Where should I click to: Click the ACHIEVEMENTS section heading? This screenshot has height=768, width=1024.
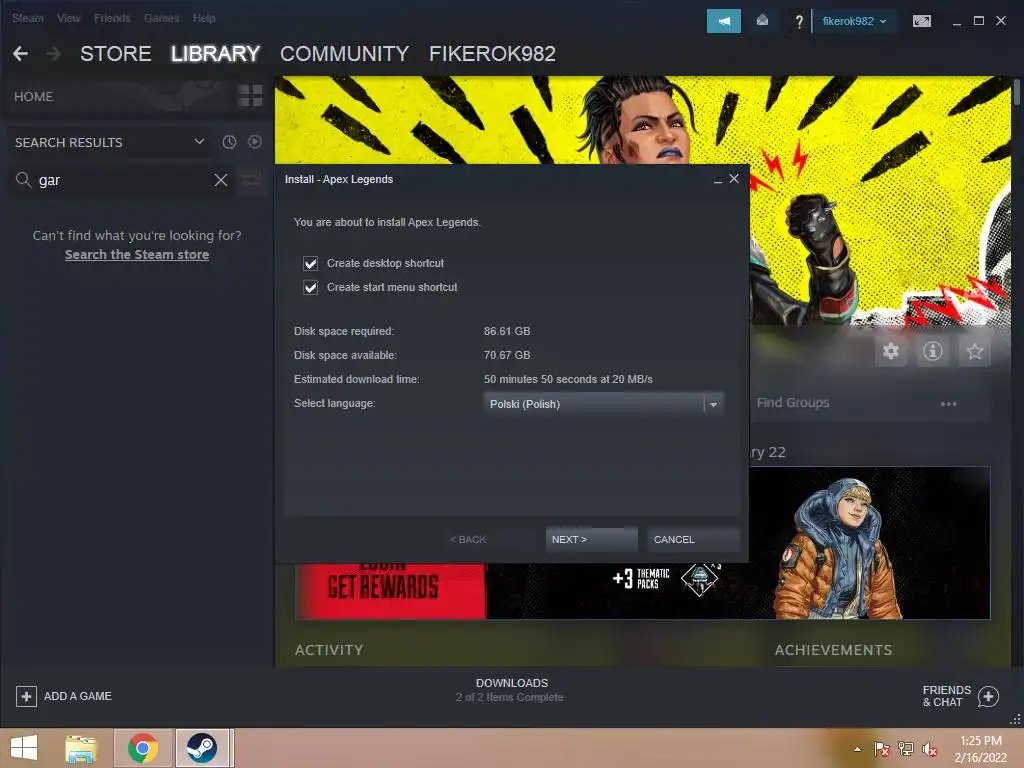coord(833,650)
